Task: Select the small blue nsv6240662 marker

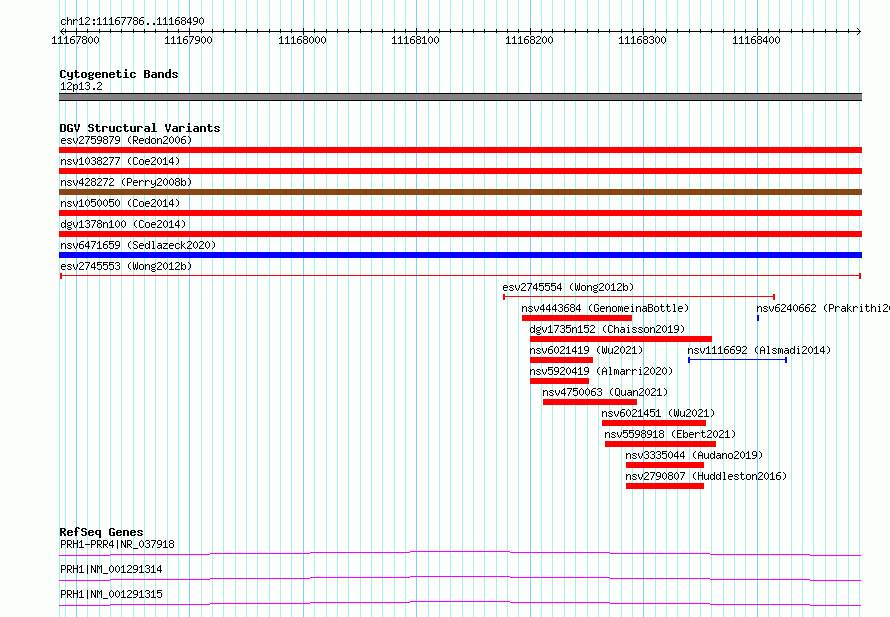Action: 758,318
